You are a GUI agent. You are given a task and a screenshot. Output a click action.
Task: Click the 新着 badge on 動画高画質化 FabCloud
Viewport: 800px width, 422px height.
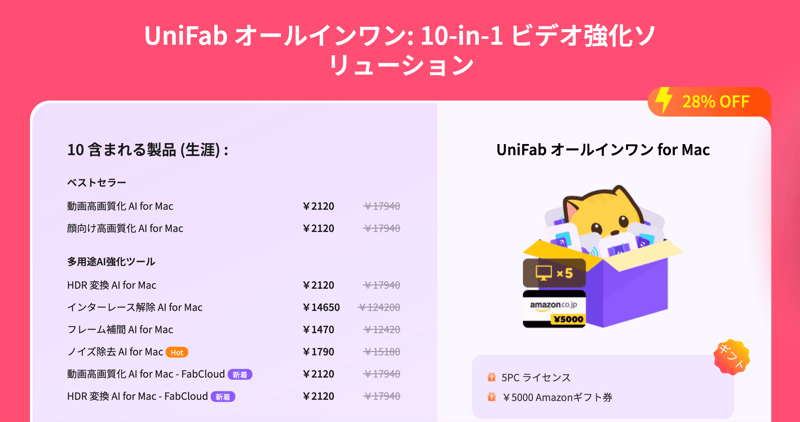(x=240, y=374)
